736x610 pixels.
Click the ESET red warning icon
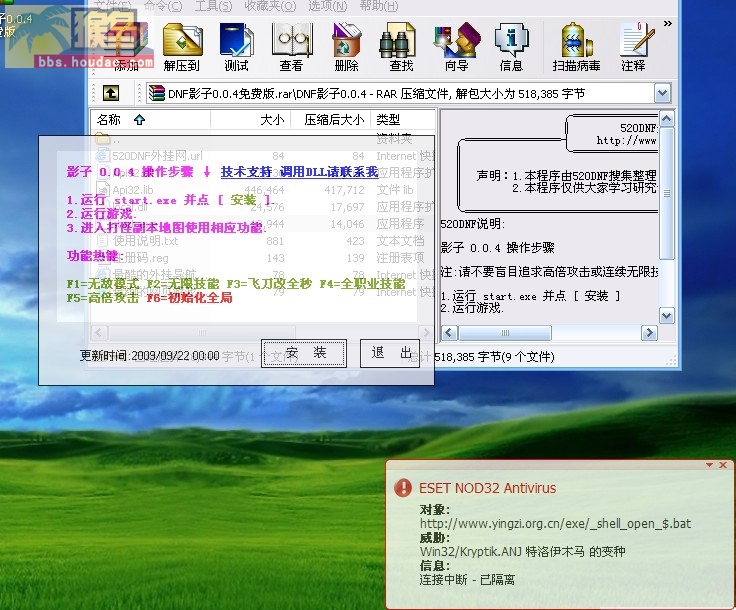(403, 488)
